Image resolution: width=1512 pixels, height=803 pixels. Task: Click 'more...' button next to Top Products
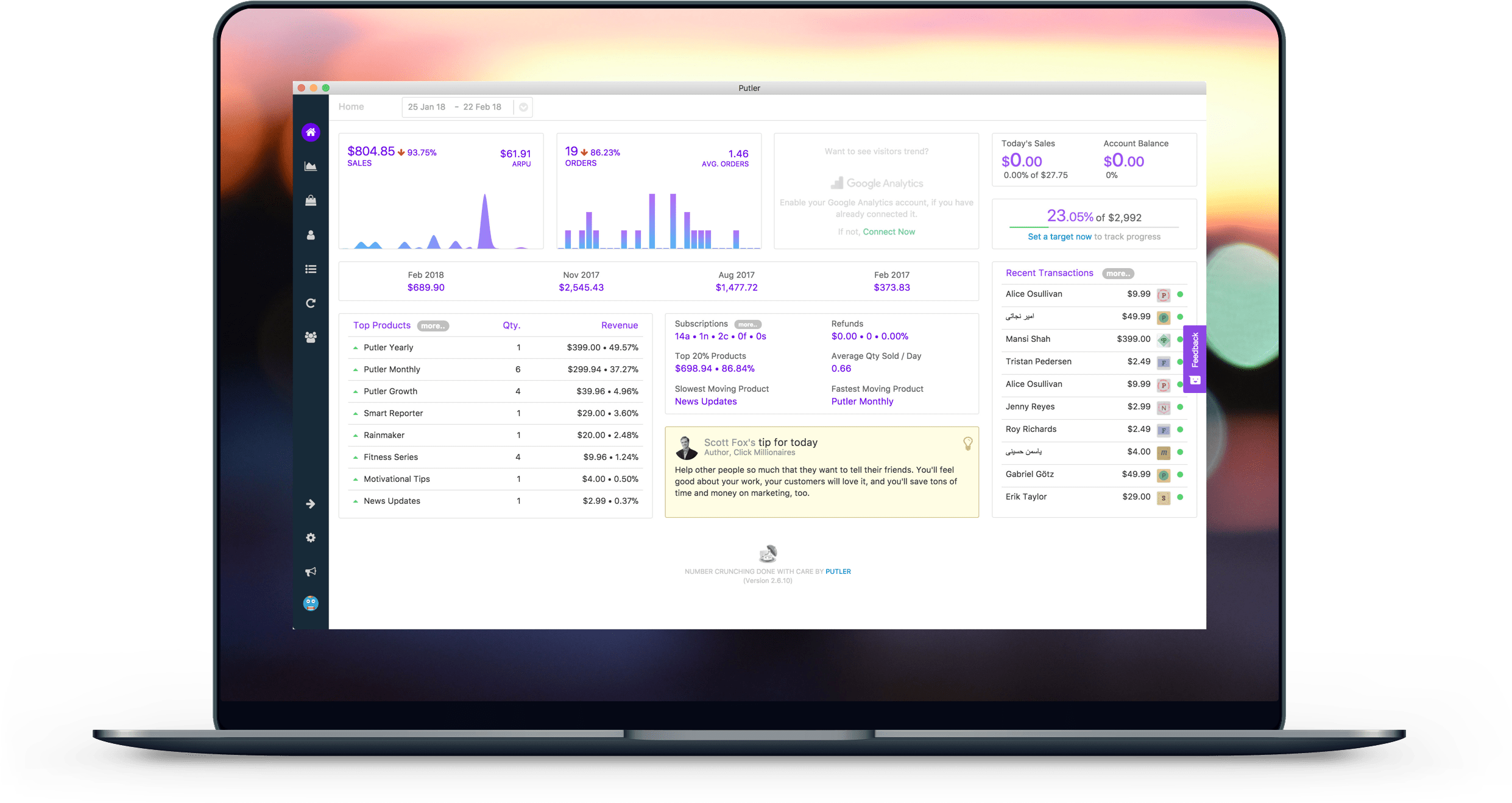[x=431, y=326]
